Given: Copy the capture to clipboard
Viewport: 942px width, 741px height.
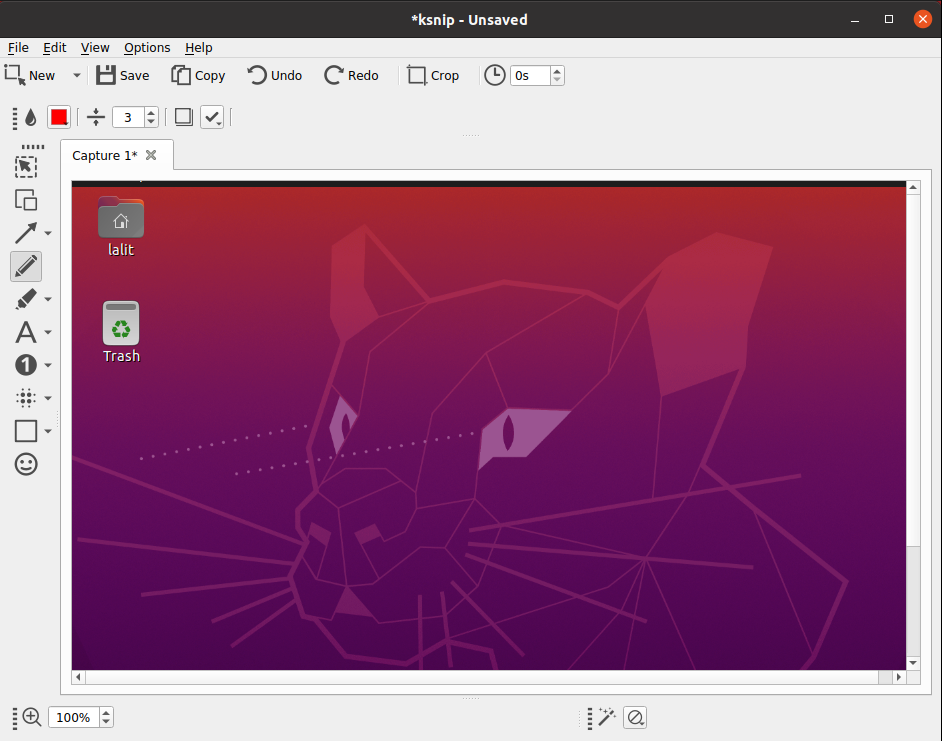Looking at the screenshot, I should [x=198, y=75].
